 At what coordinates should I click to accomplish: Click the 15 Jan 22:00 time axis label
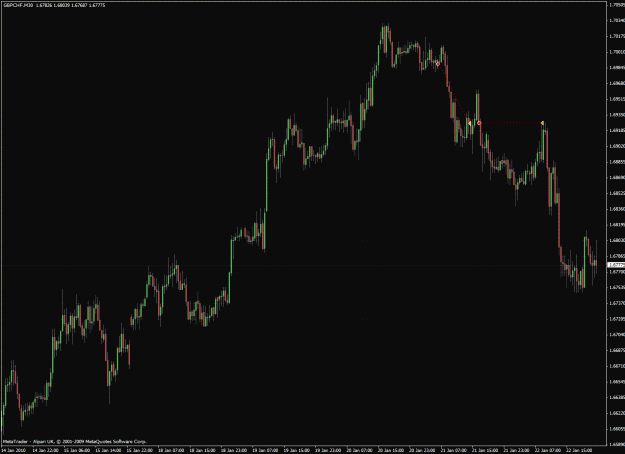click(x=140, y=450)
